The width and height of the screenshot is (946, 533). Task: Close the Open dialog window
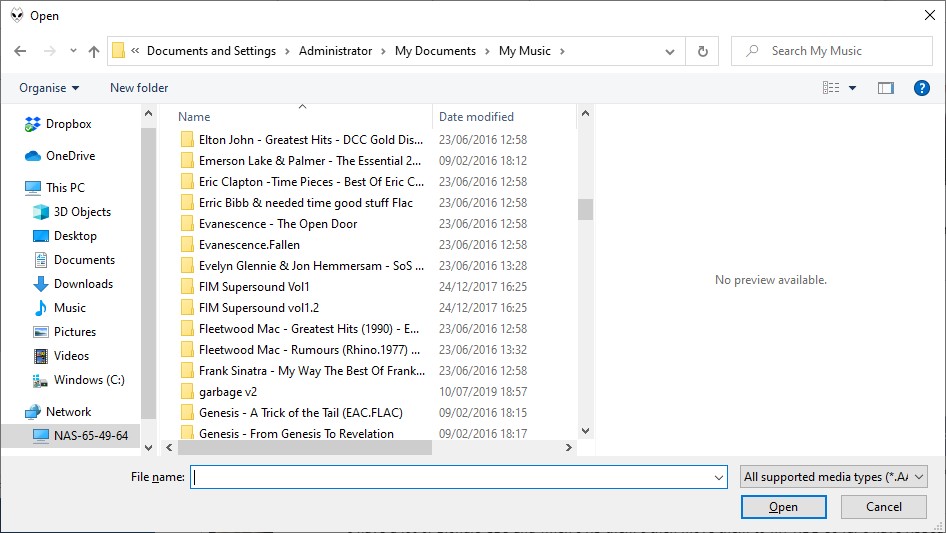click(930, 16)
